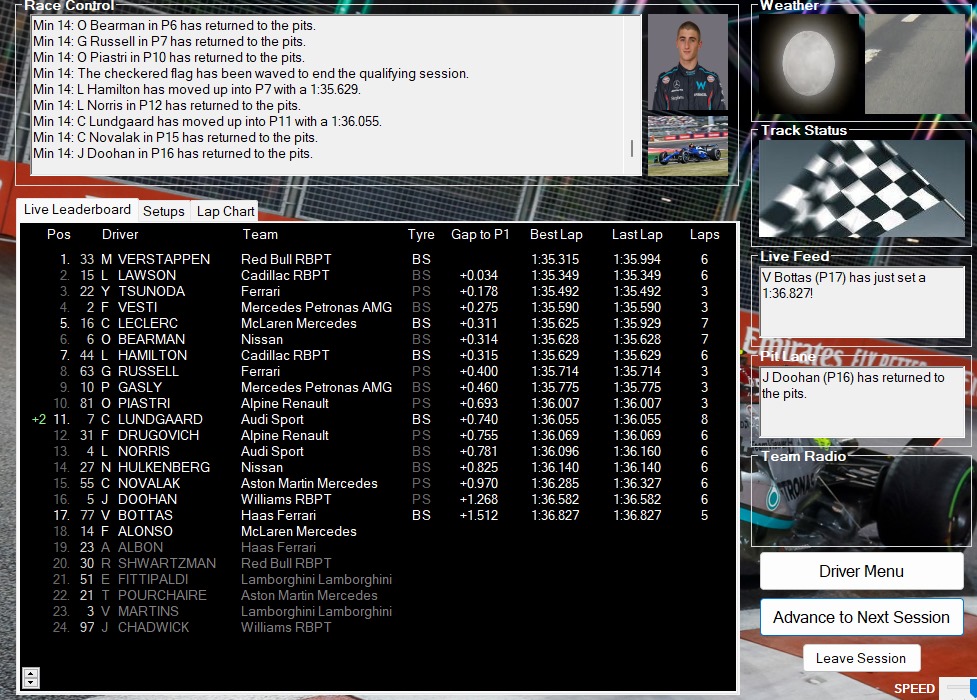The image size is (977, 700).
Task: Select O PIASTRI row
Action: pyautogui.click(x=378, y=403)
